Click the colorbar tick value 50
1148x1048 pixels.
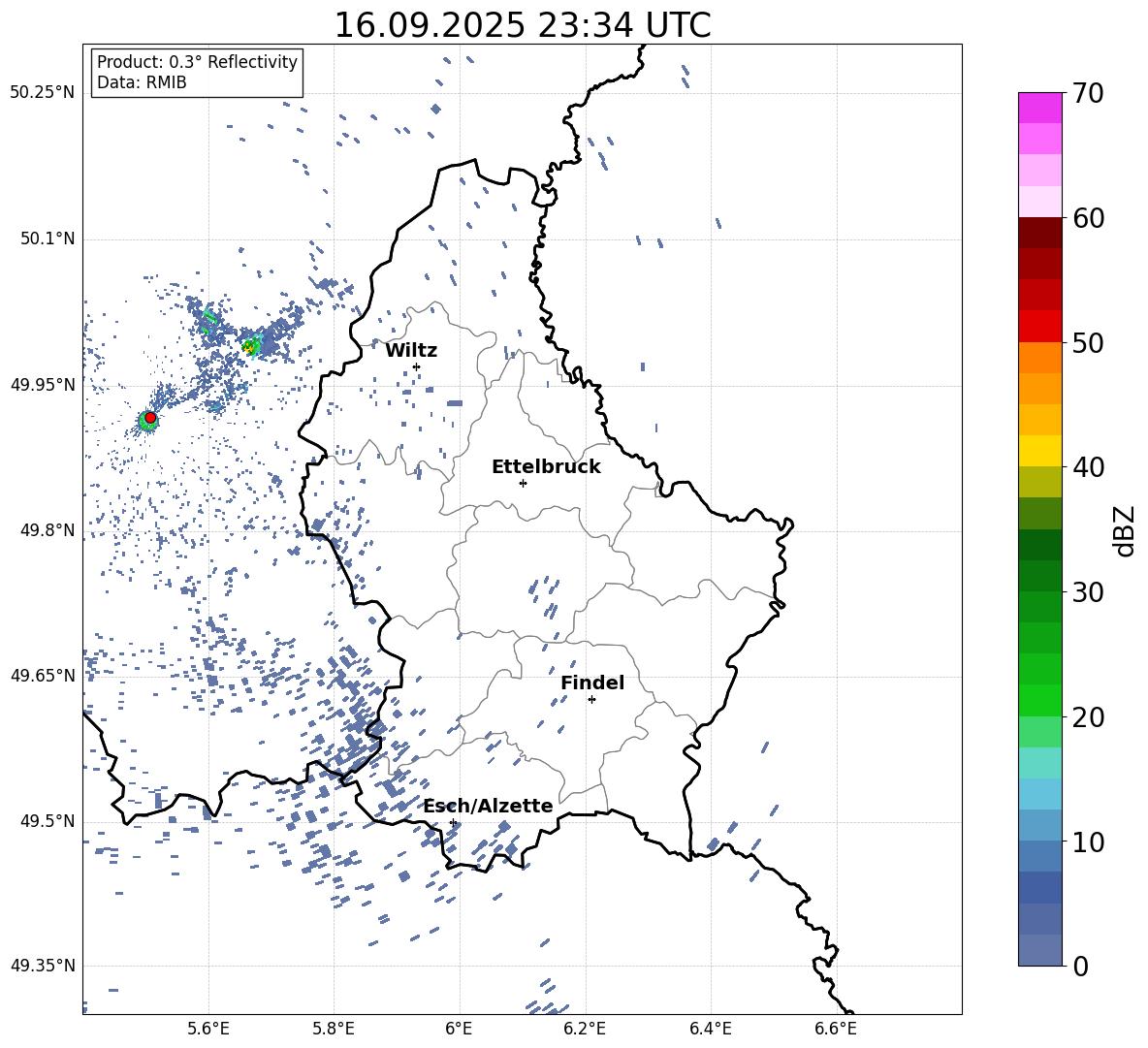point(1088,342)
